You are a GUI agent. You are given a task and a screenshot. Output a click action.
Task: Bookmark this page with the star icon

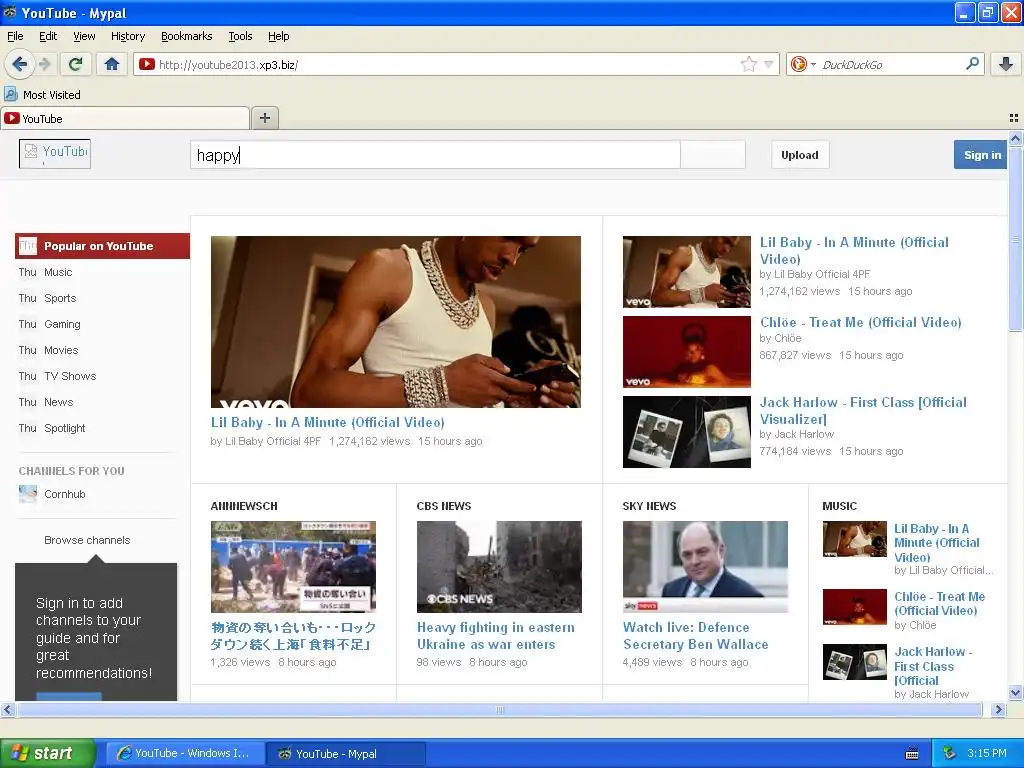tap(748, 64)
